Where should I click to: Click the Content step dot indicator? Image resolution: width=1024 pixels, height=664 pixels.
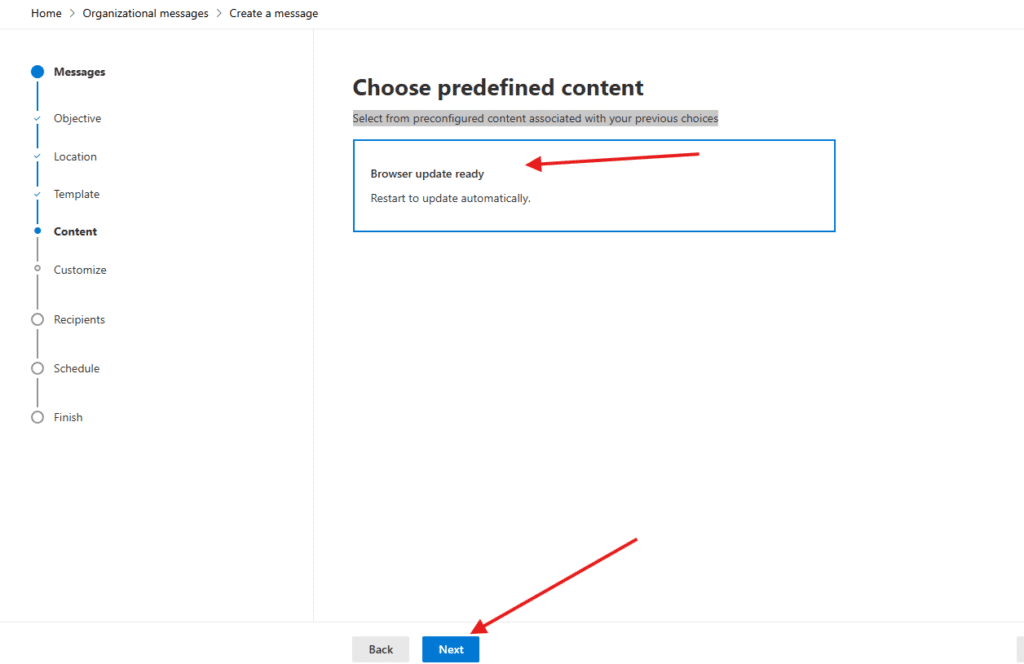click(x=37, y=231)
